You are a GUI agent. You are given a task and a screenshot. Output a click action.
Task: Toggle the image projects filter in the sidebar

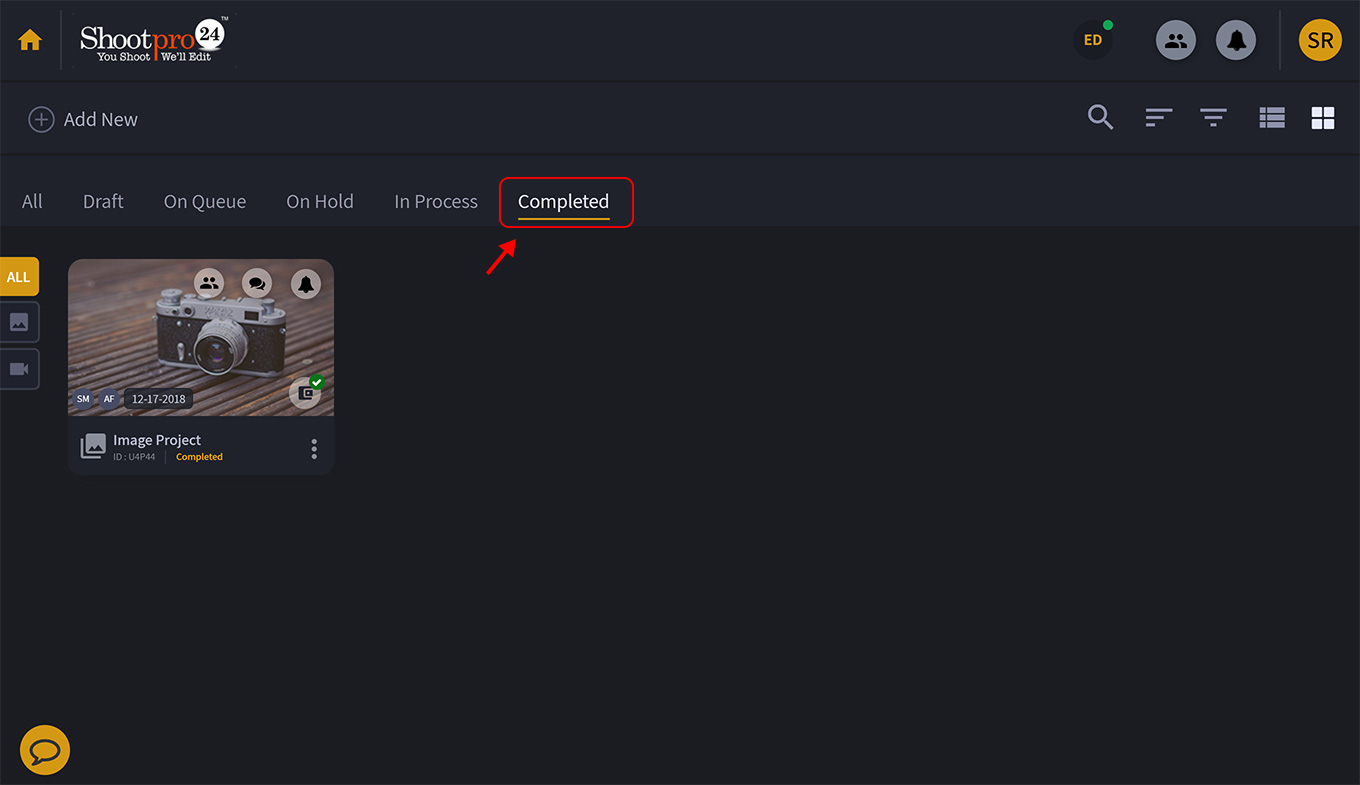pos(17,322)
